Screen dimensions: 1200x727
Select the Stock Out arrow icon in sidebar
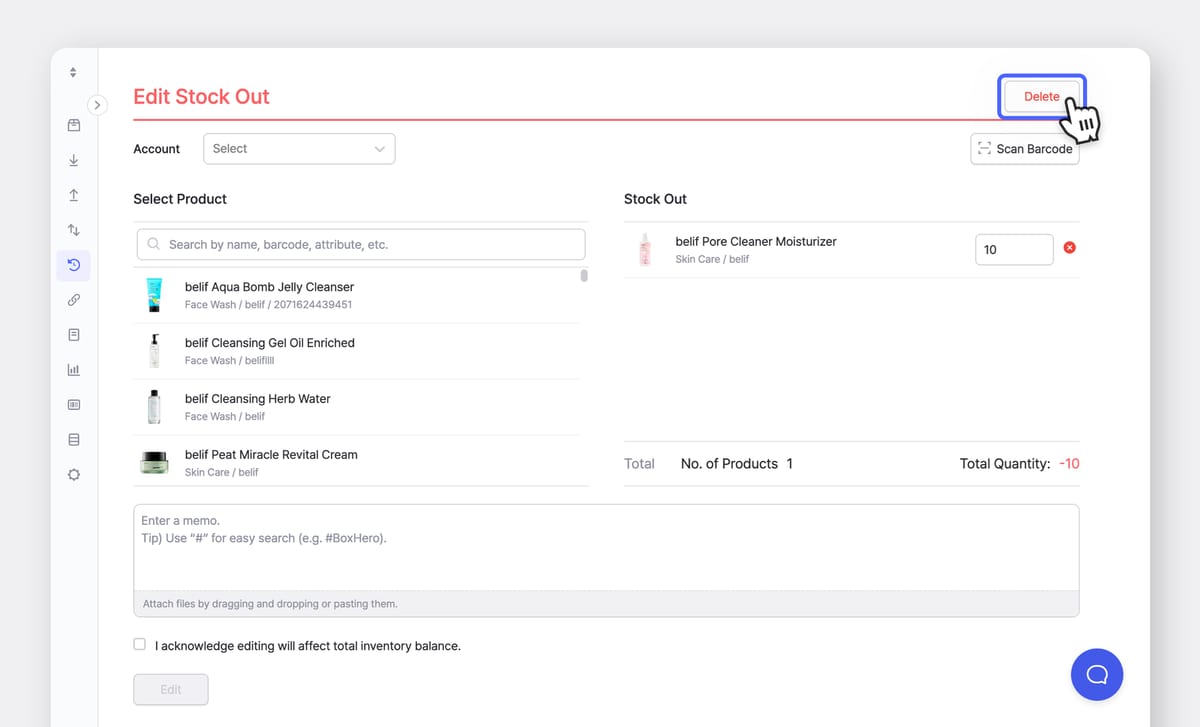[x=73, y=195]
